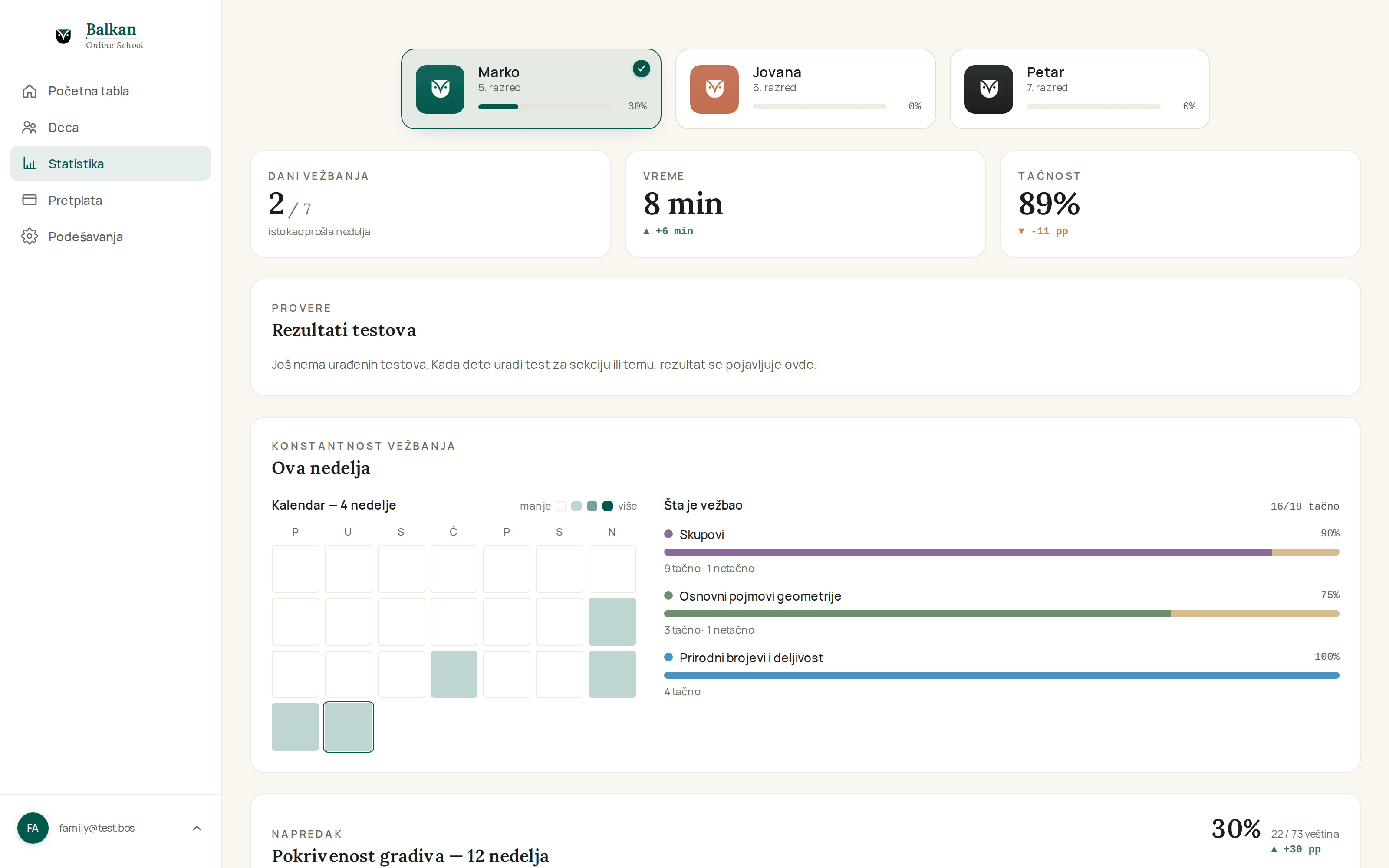Viewport: 1389px width, 868px height.
Task: Expand the family@test.bos account menu chevron
Action: [197, 828]
